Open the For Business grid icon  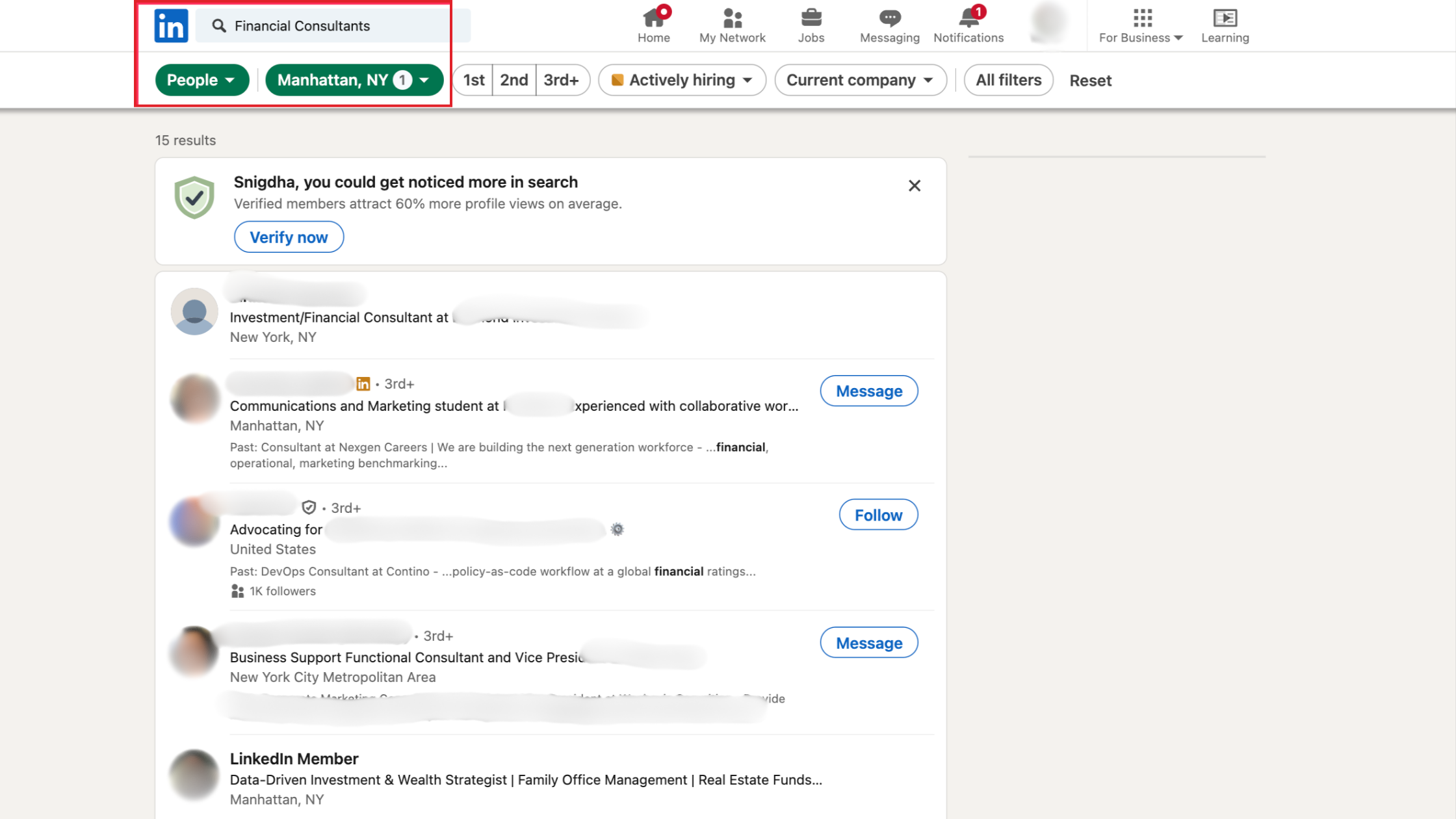point(1142,18)
